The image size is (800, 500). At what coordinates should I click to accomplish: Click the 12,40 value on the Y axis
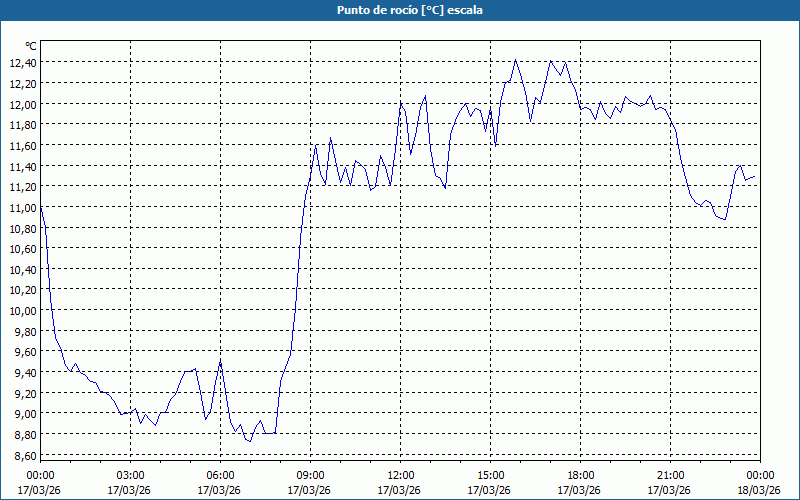[x=22, y=62]
